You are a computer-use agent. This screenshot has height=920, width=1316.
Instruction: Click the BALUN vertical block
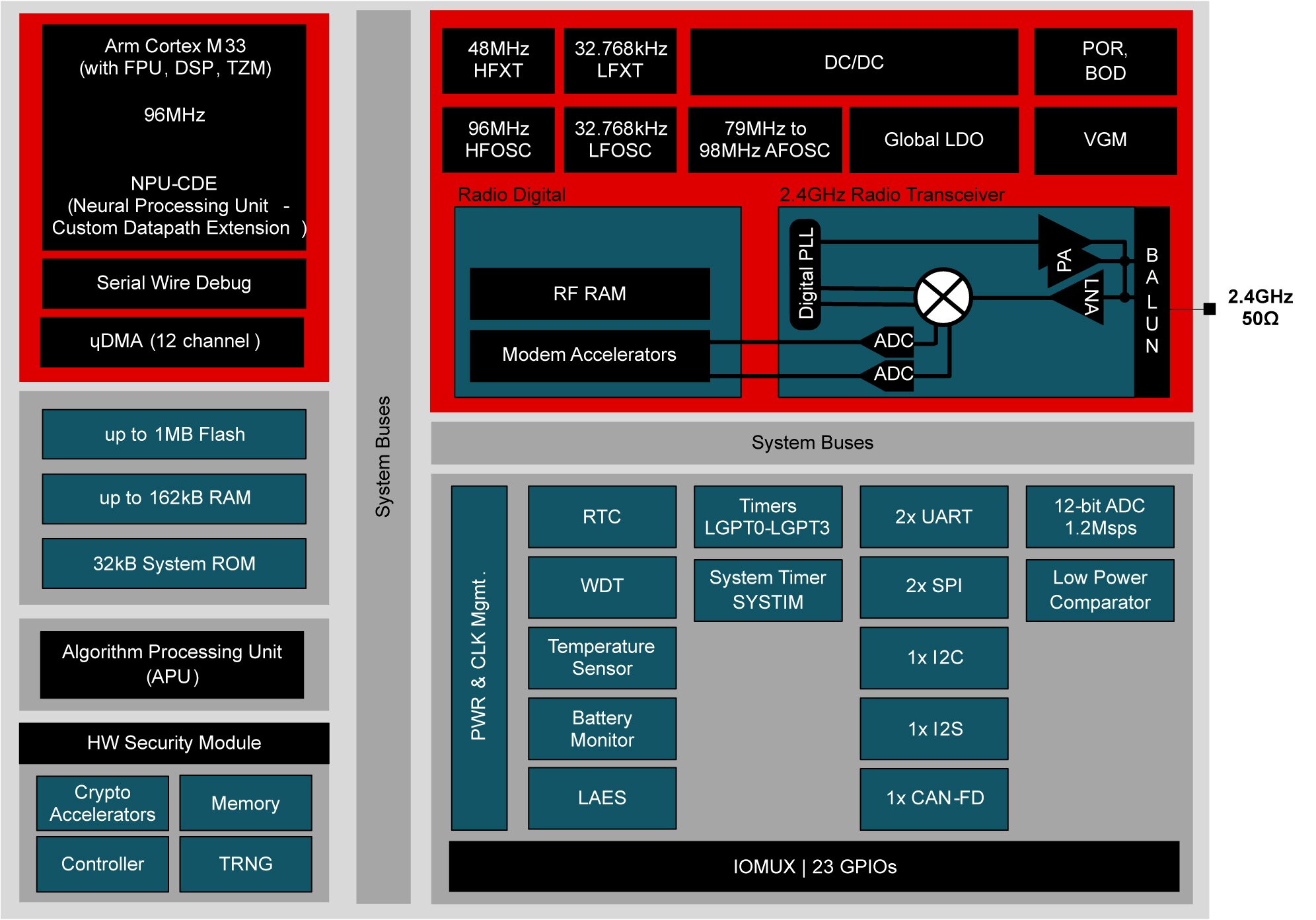(x=1151, y=301)
